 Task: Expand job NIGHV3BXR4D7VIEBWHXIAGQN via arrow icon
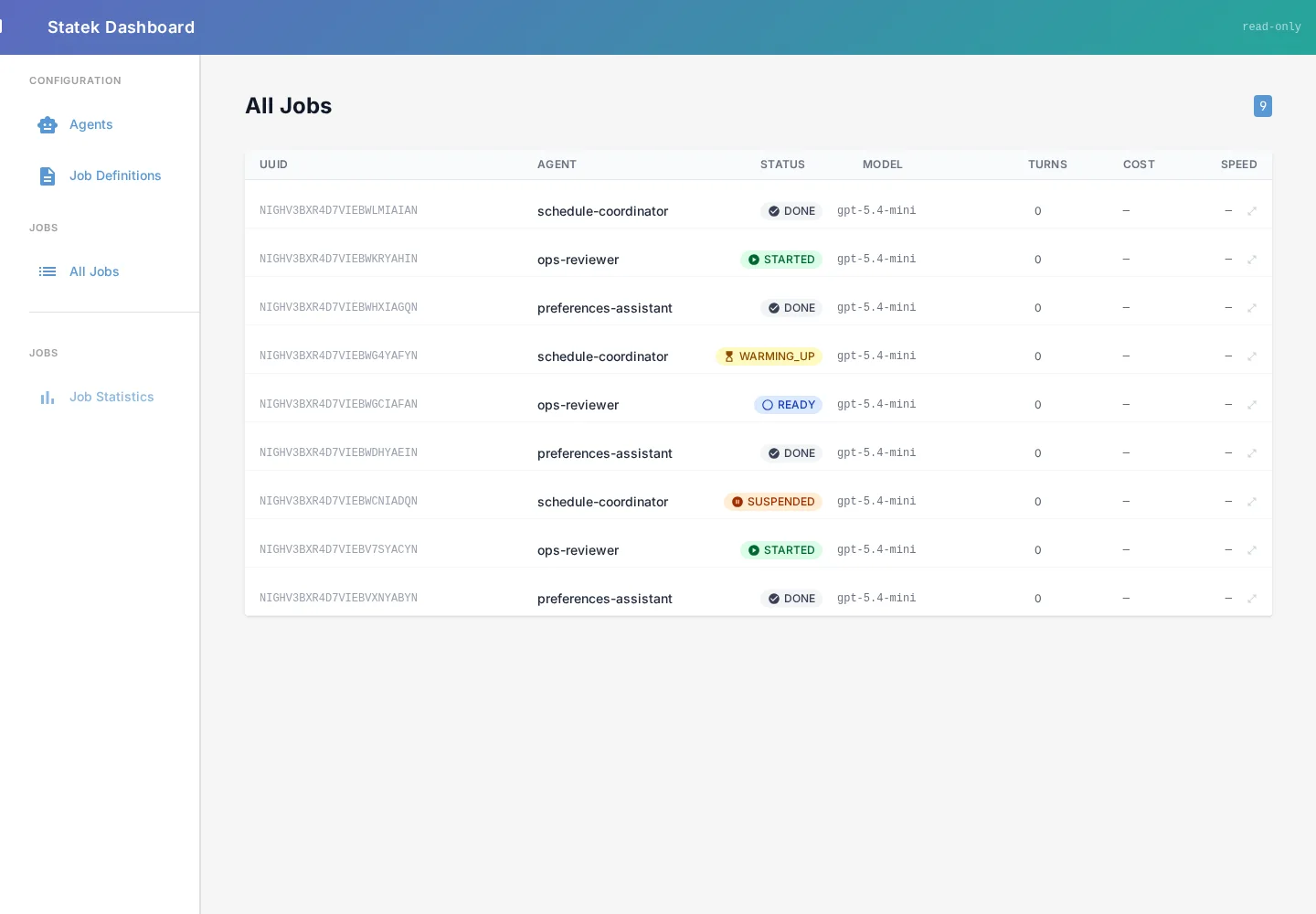pos(1252,308)
